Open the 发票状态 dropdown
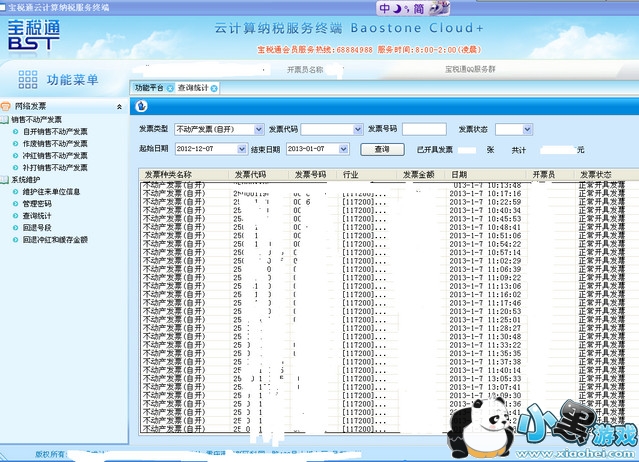 [527, 129]
